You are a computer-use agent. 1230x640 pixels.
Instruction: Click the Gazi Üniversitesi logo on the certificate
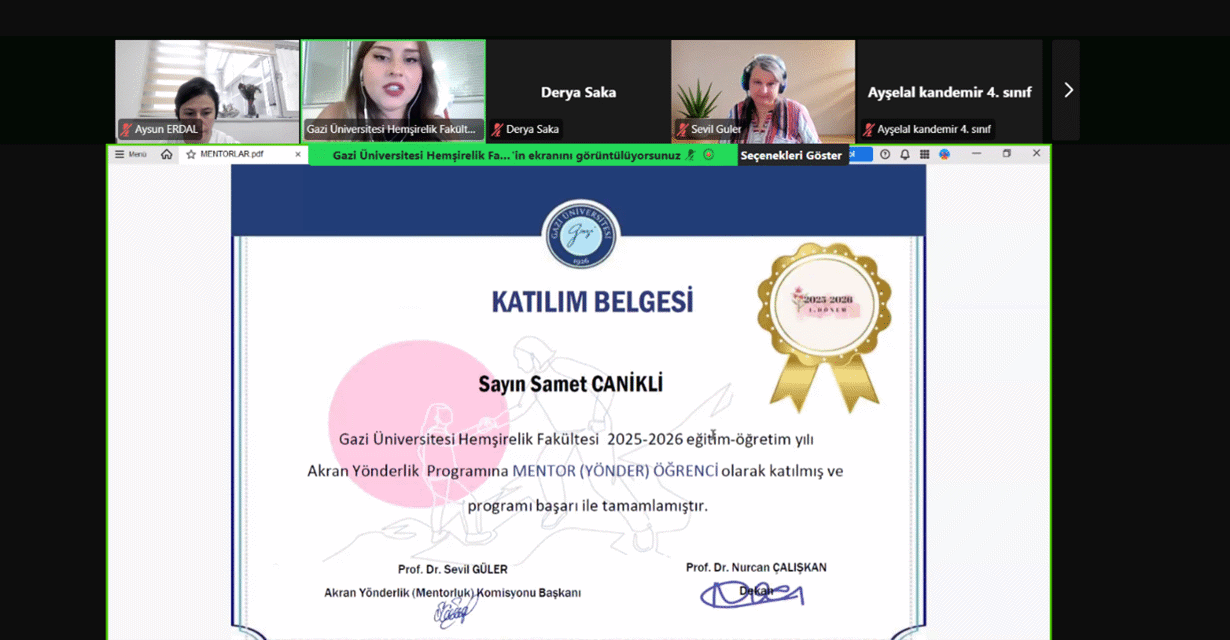(x=579, y=234)
